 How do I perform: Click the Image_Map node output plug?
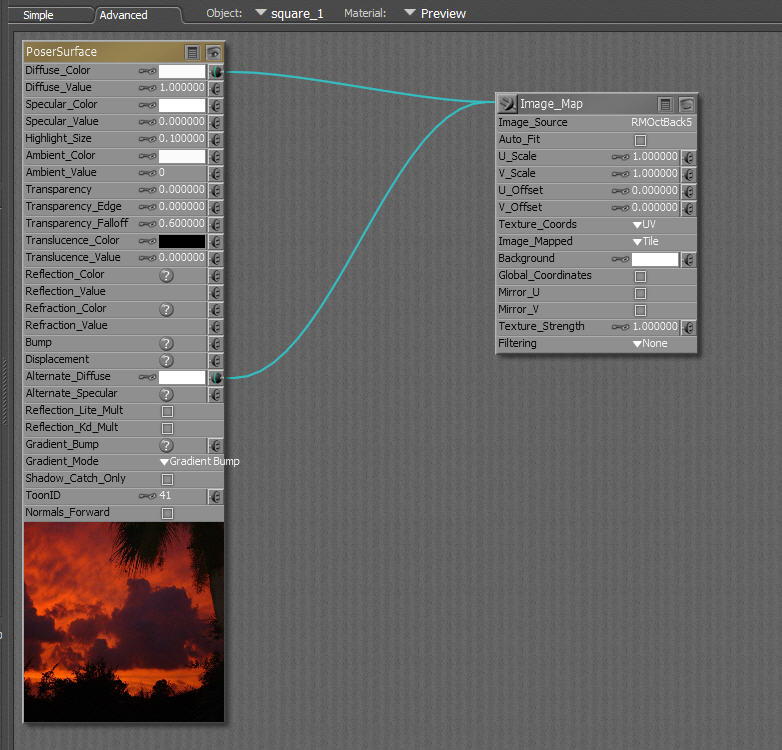[x=507, y=103]
